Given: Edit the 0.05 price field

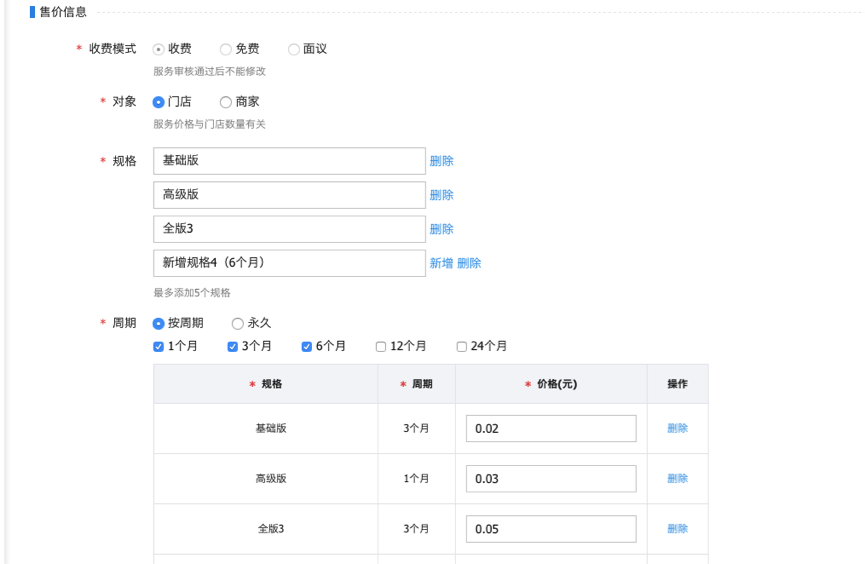Looking at the screenshot, I should pos(551,529).
